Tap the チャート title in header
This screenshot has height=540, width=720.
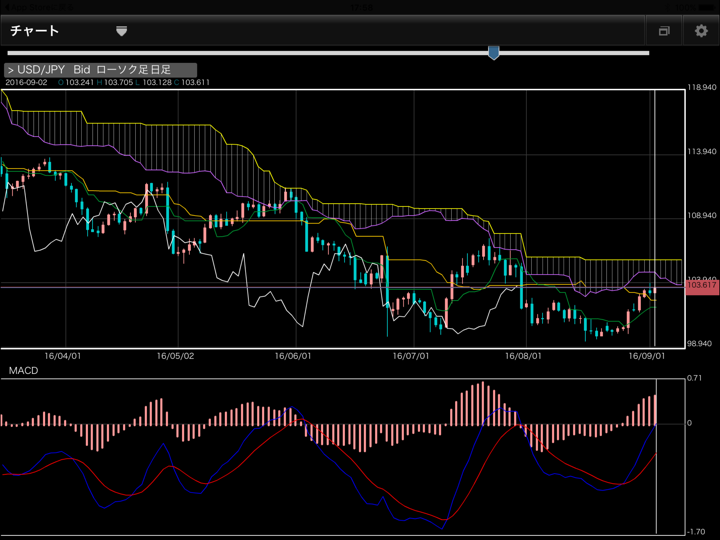click(35, 31)
